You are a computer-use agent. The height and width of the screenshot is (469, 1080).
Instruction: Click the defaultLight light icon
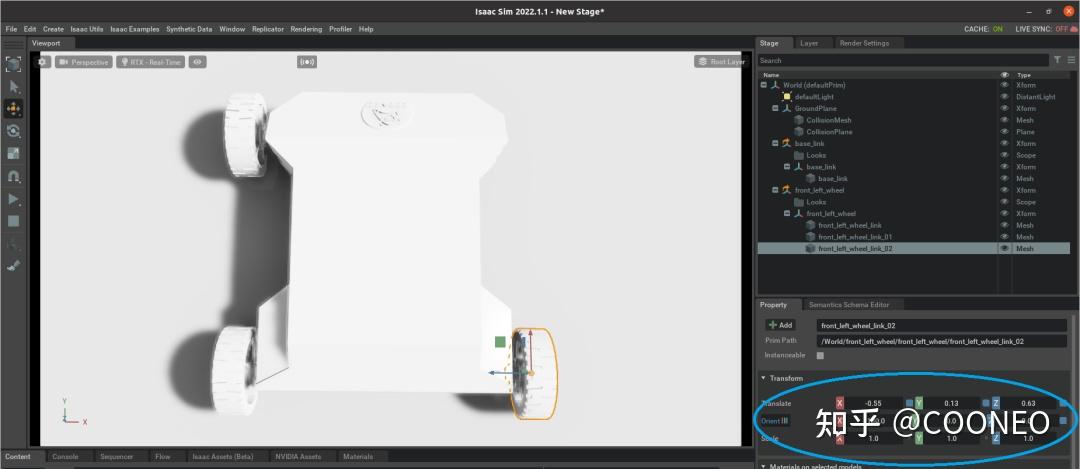click(787, 97)
